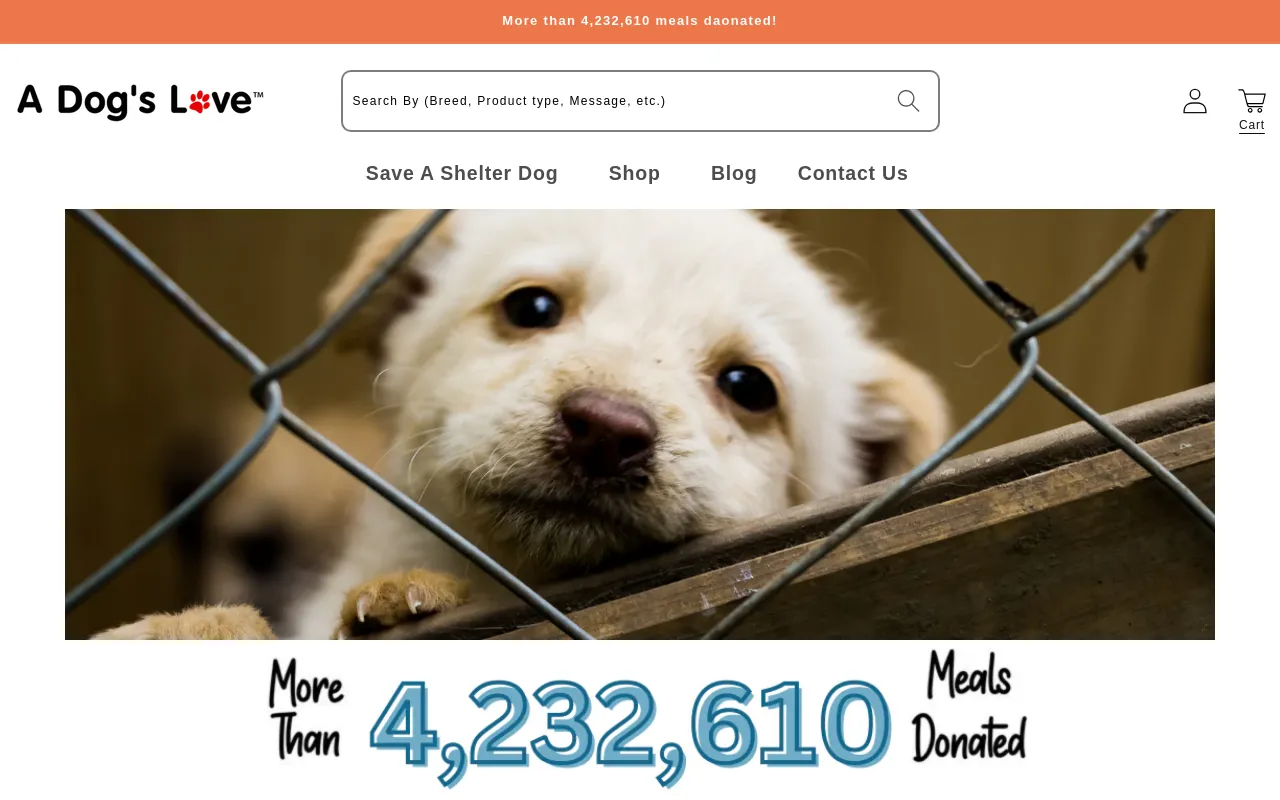Open the Contact Us page
Image resolution: width=1280 pixels, height=800 pixels.
(x=853, y=173)
